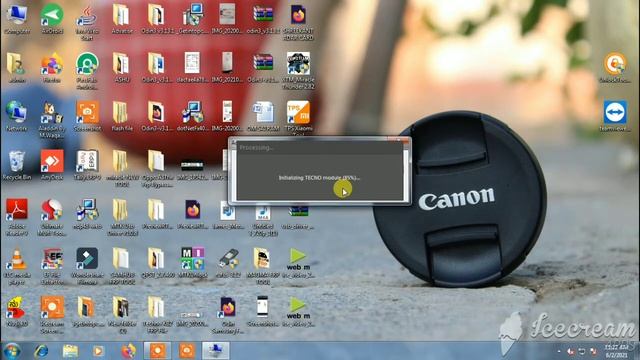Open the orange unlock tool icon above TeamViewer
This screenshot has width=640, height=360.
pos(615,67)
